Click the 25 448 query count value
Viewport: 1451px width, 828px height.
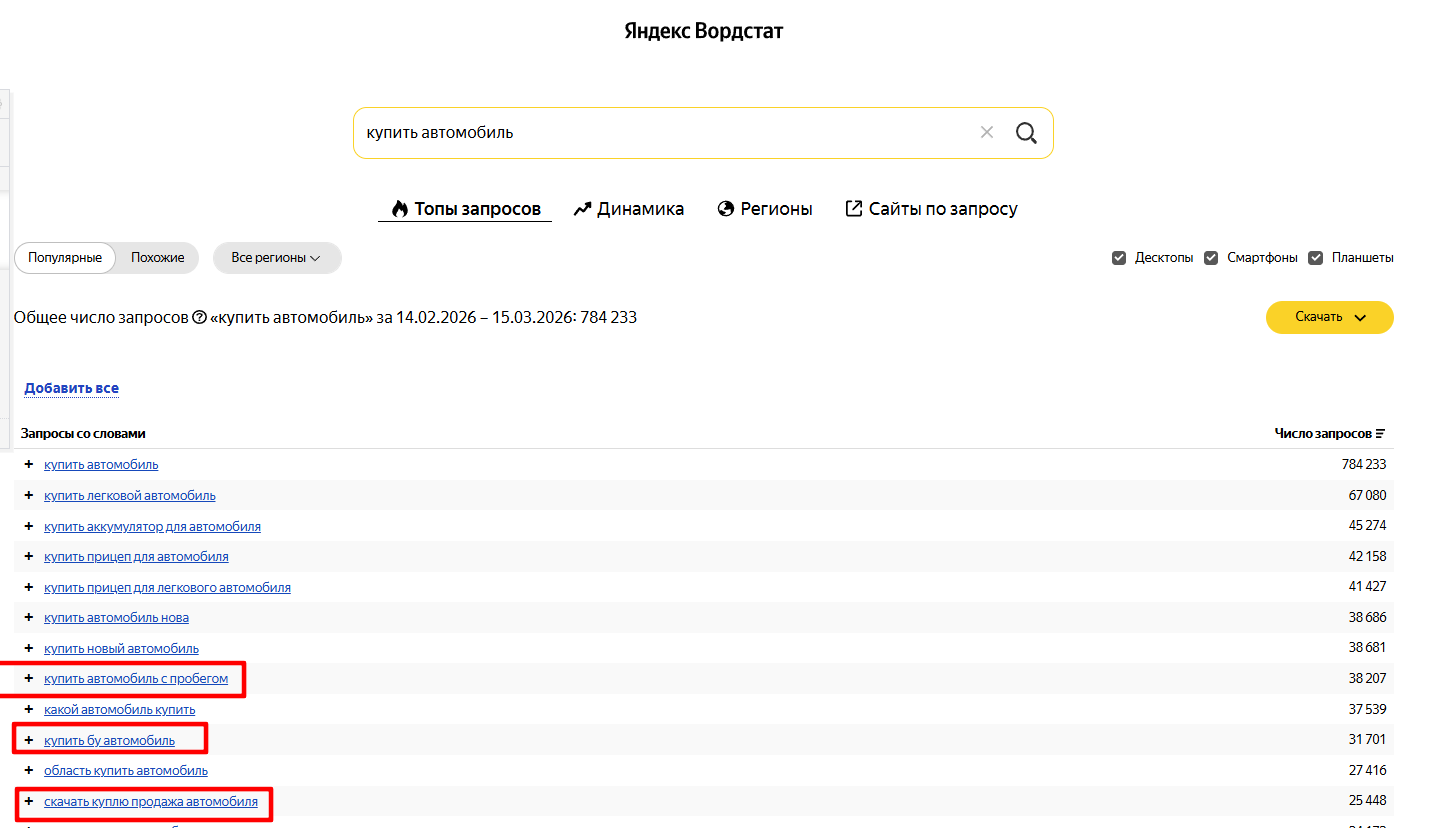point(1367,801)
